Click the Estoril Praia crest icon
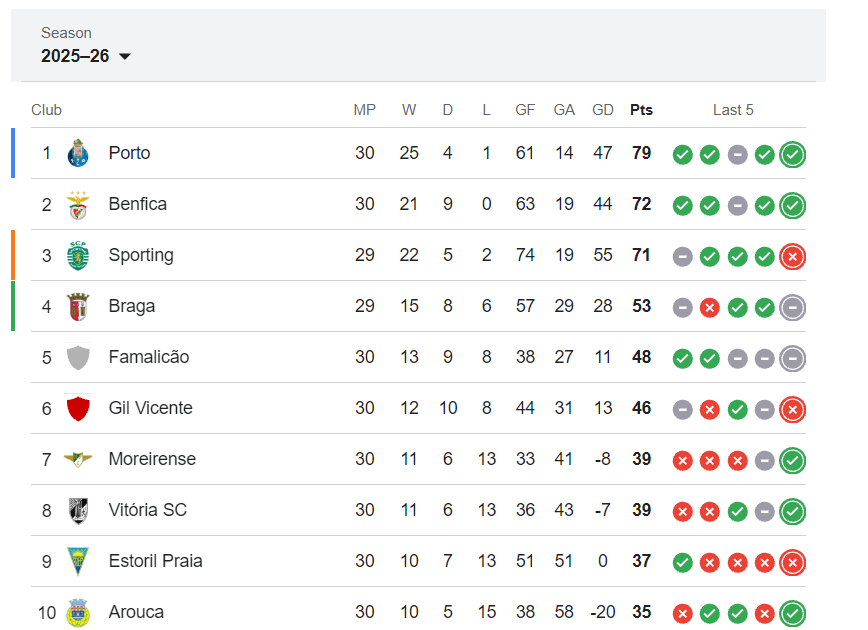 (x=78, y=562)
